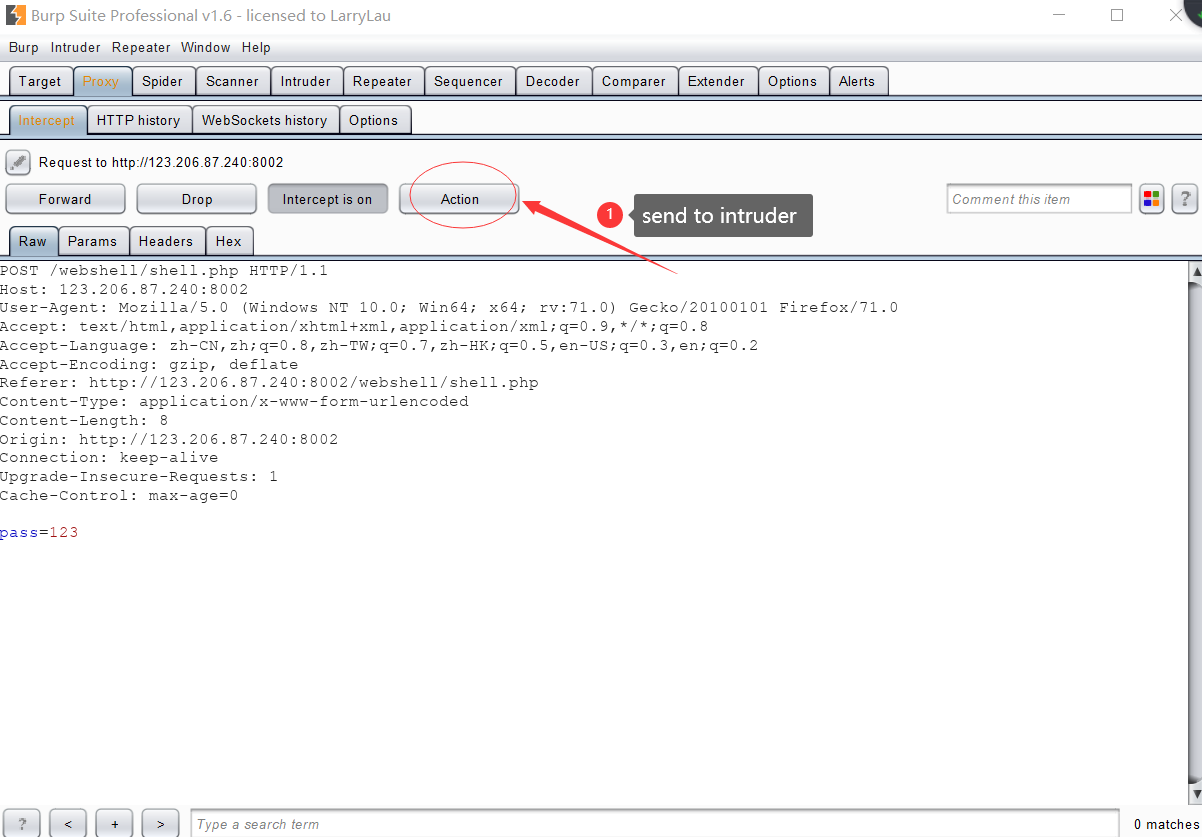Screen dimensions: 1202x837
Task: Switch to the Sequencer tab
Action: coord(469,81)
